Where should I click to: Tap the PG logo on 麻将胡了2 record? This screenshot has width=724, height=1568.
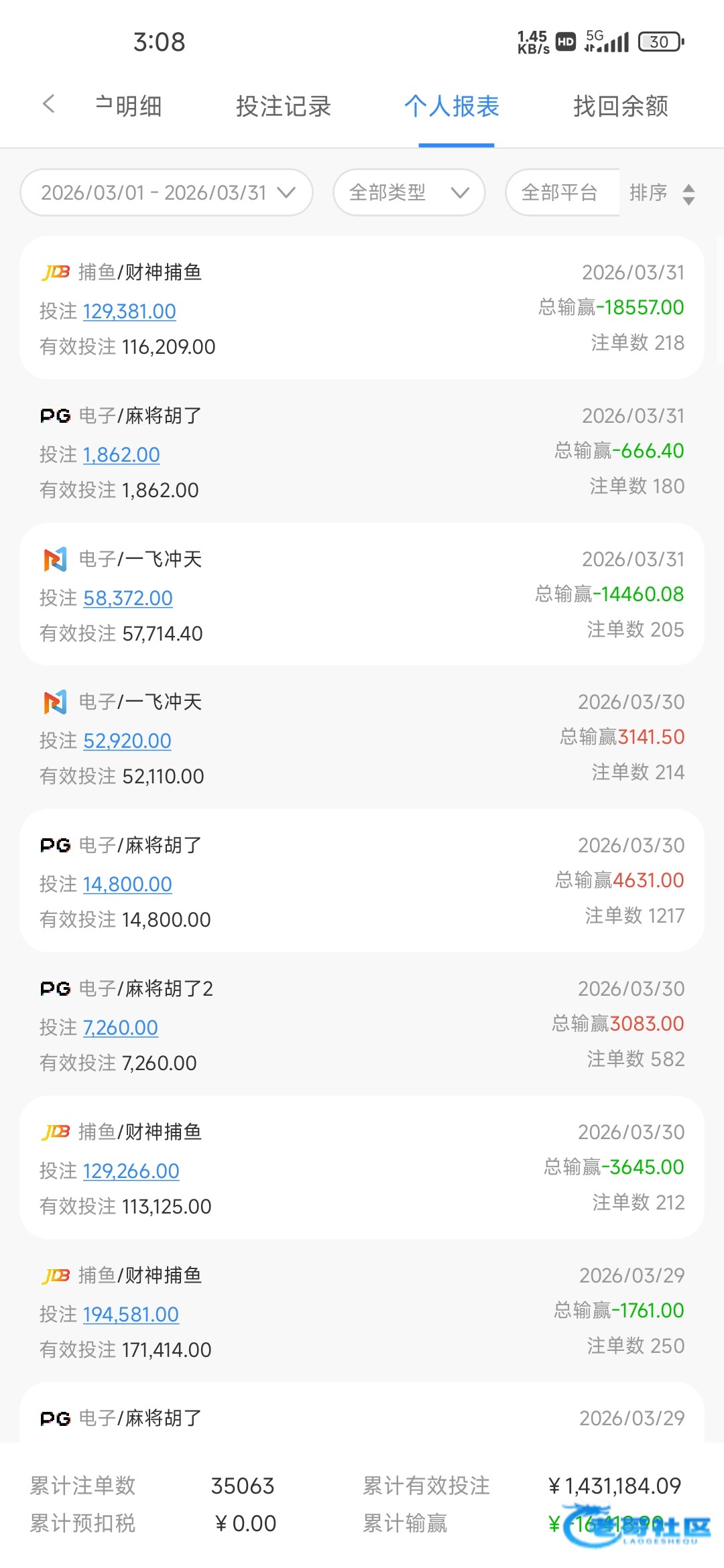pyautogui.click(x=56, y=989)
